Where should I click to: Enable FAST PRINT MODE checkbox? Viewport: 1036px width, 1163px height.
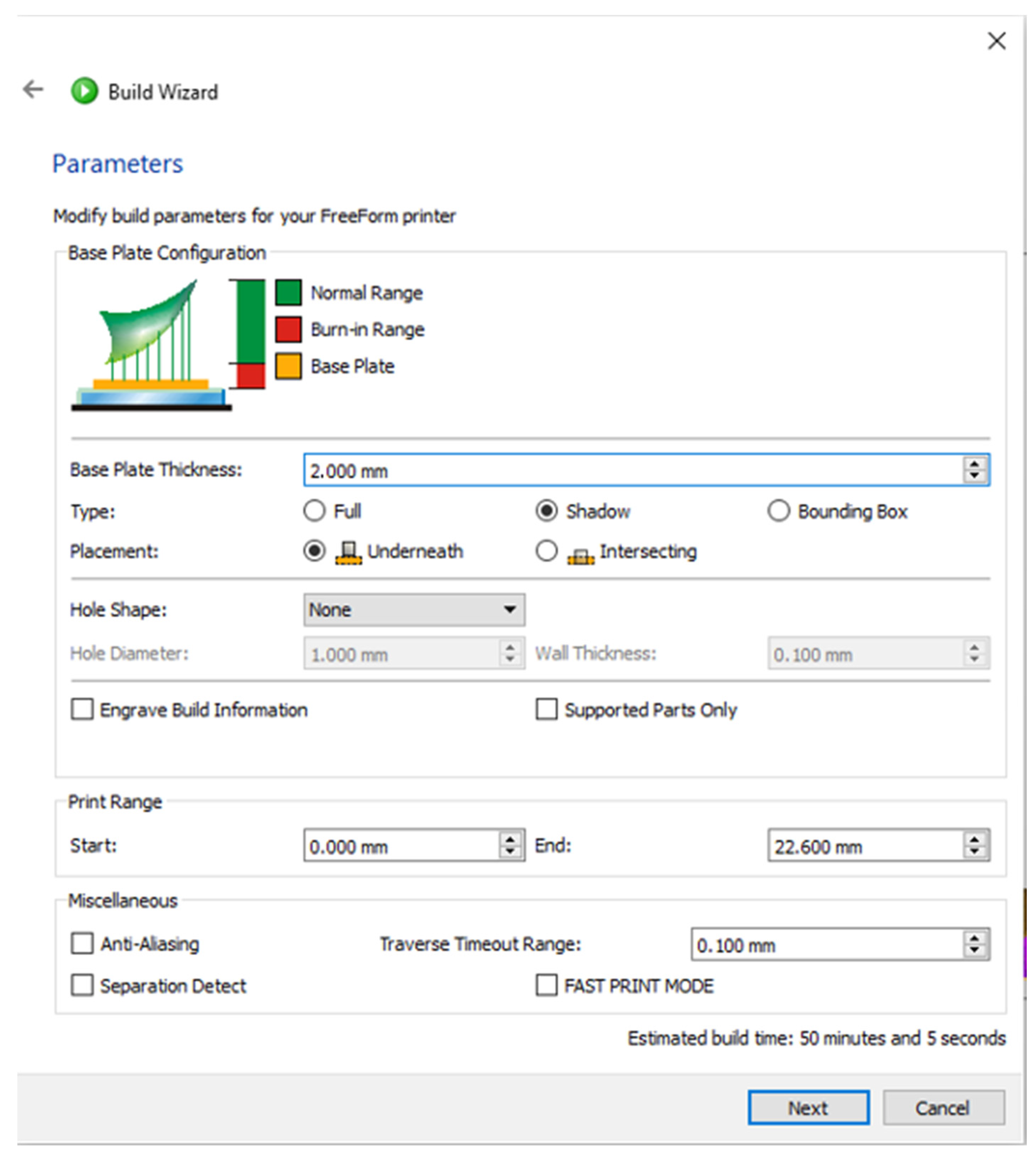click(547, 985)
